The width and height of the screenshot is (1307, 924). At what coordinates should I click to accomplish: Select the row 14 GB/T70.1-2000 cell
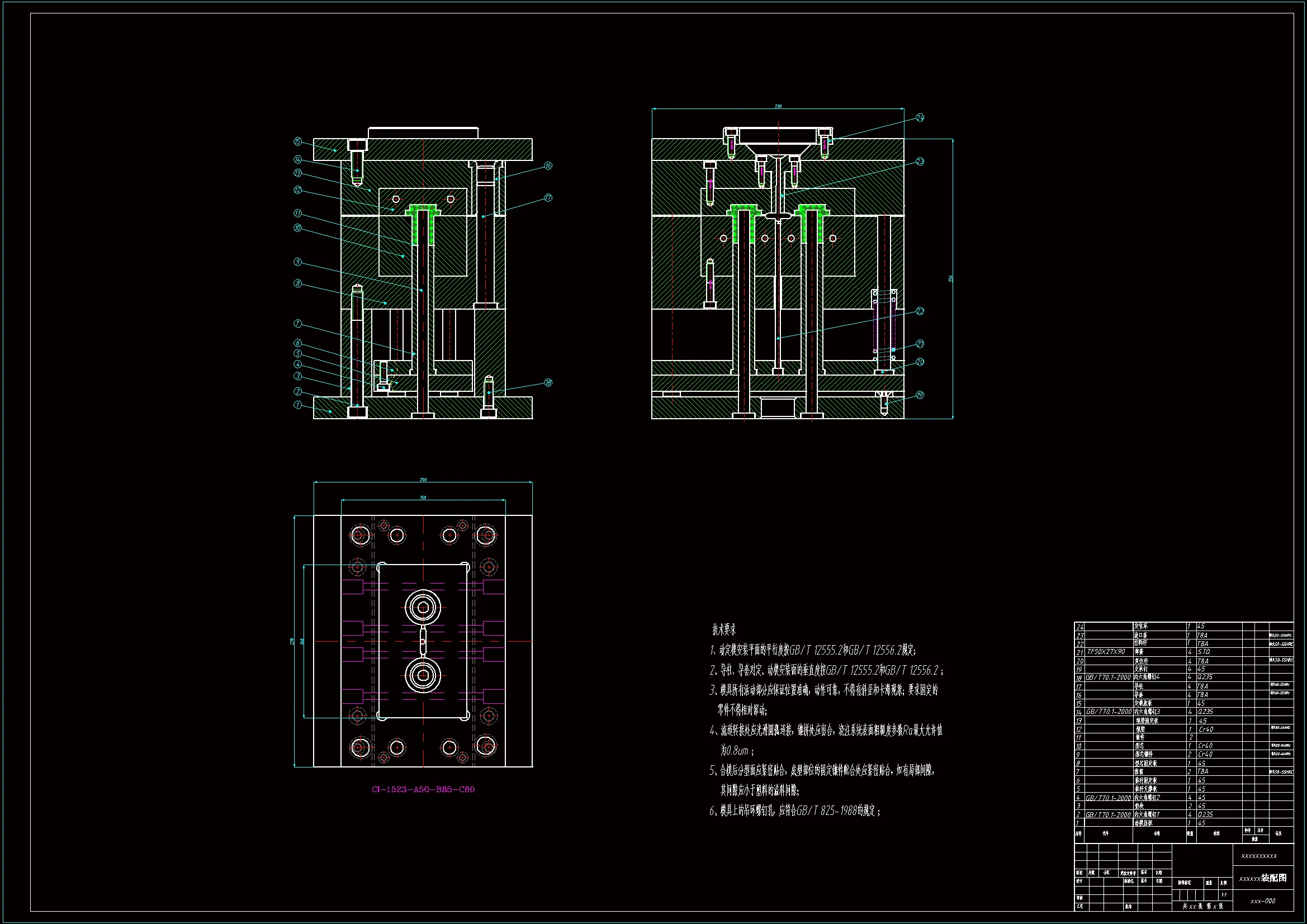(x=1108, y=712)
